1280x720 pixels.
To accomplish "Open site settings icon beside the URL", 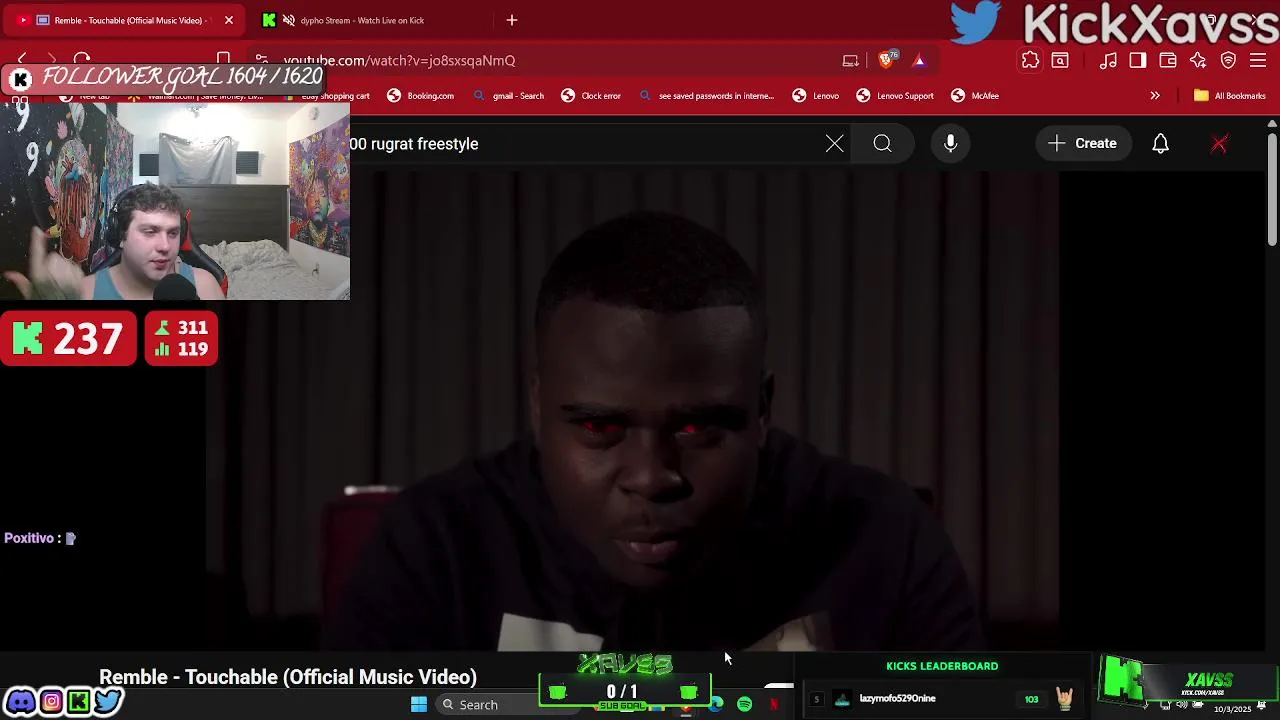I will [x=261, y=60].
